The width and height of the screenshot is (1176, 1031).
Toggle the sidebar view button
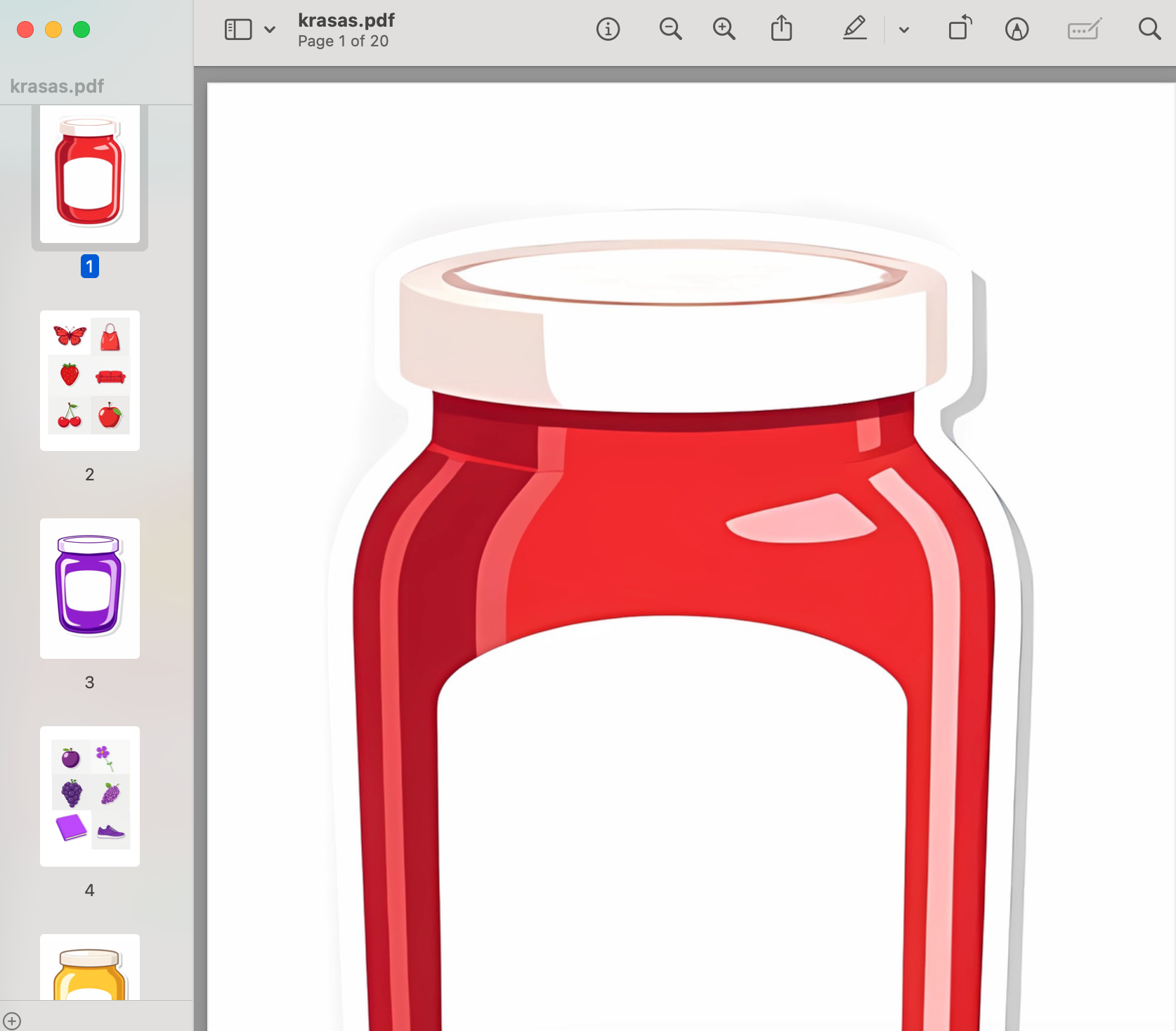pos(238,29)
